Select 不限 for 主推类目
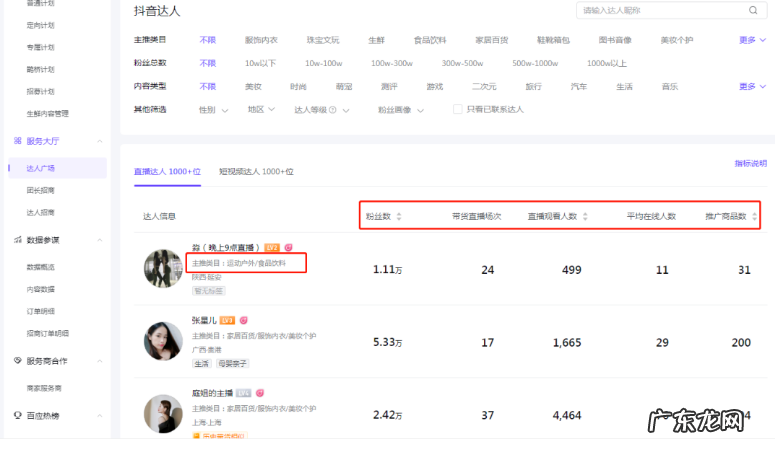The width and height of the screenshot is (782, 450). click(208, 40)
